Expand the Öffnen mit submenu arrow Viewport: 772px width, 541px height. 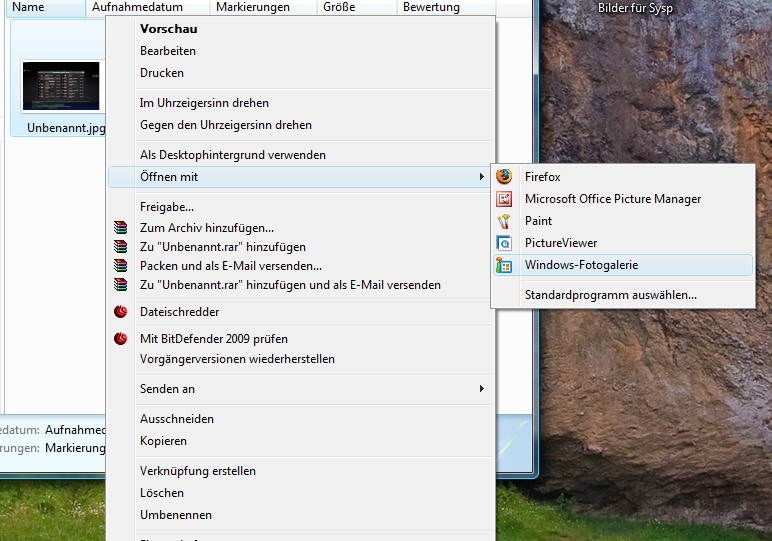pyautogui.click(x=482, y=177)
